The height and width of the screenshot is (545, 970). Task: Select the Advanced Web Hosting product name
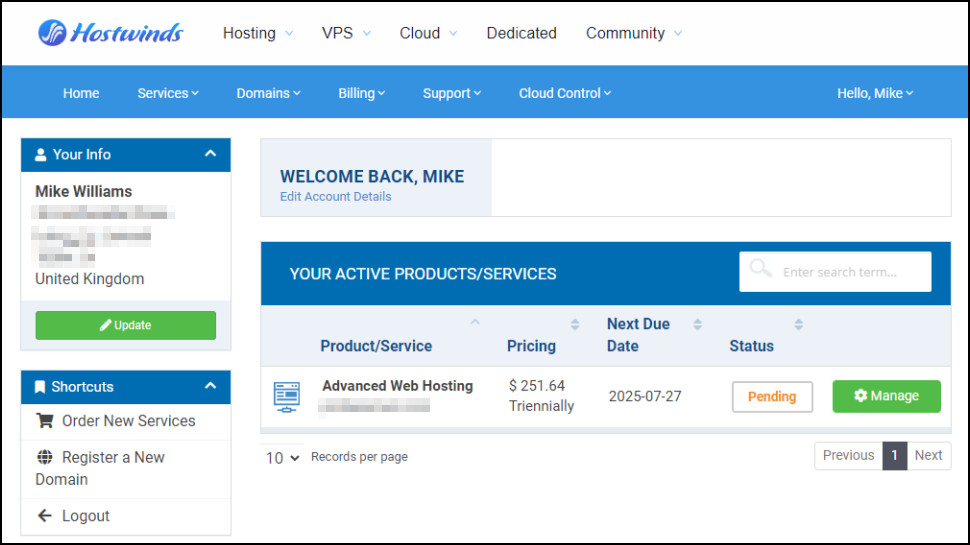click(x=397, y=386)
